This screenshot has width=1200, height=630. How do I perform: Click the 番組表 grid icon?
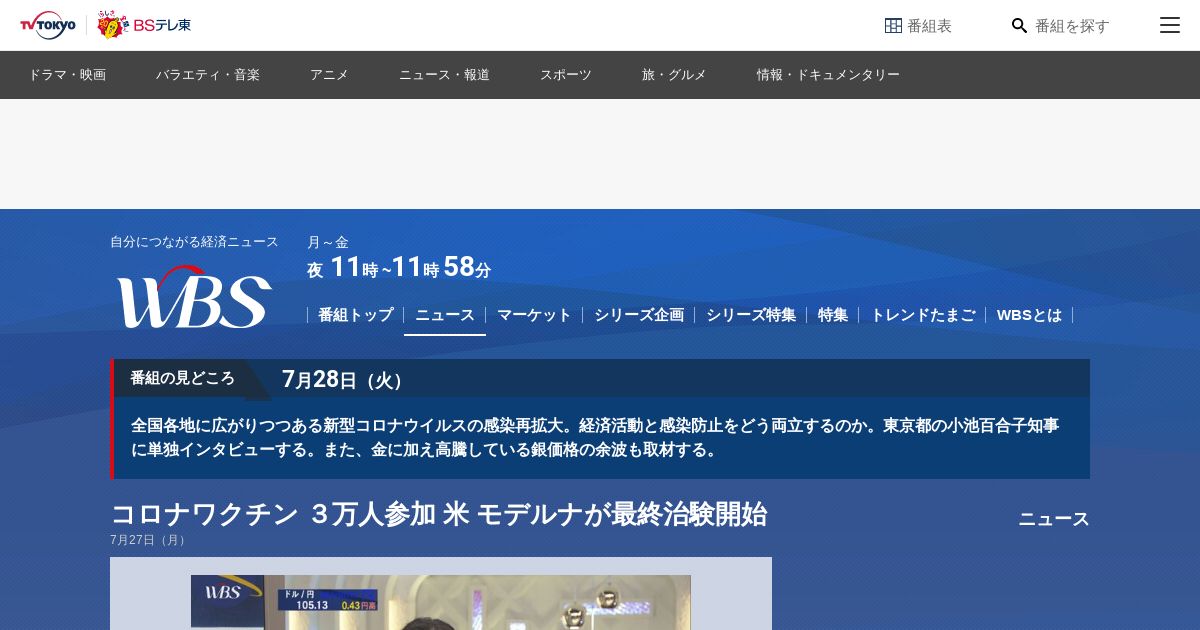coord(893,26)
